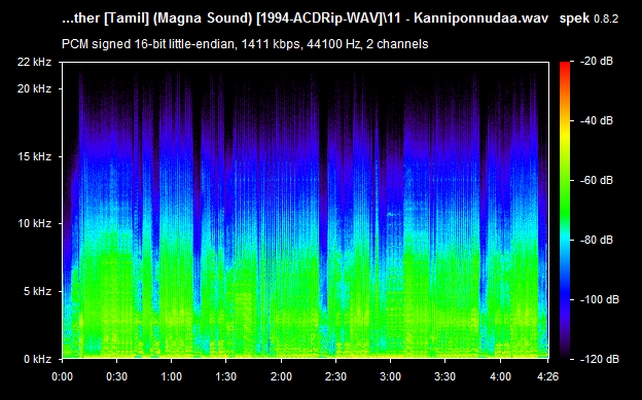Click the -40 dB scale label

tap(597, 121)
